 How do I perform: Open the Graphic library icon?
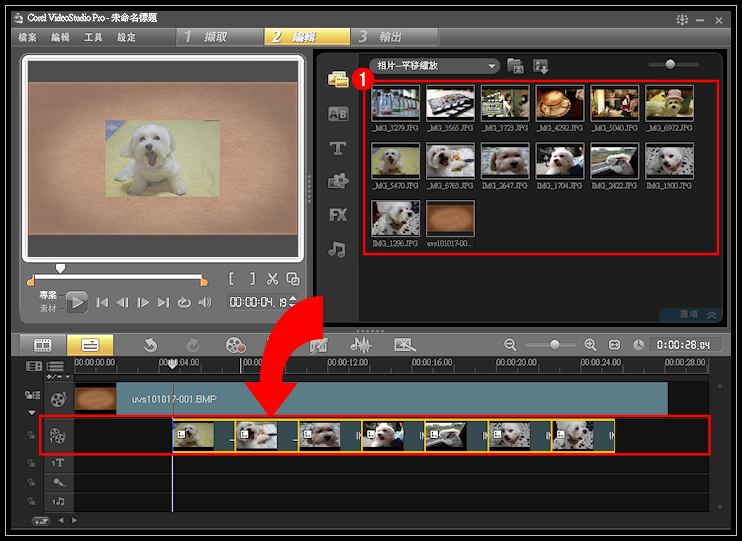click(x=338, y=181)
